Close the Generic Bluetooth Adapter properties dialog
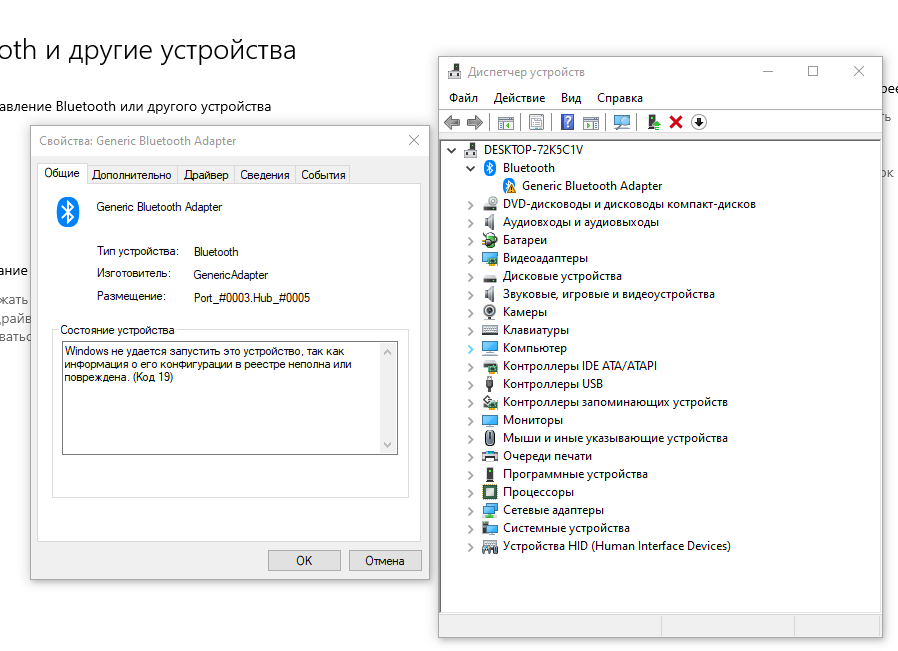Screen dimensions: 898x651 coord(414,140)
